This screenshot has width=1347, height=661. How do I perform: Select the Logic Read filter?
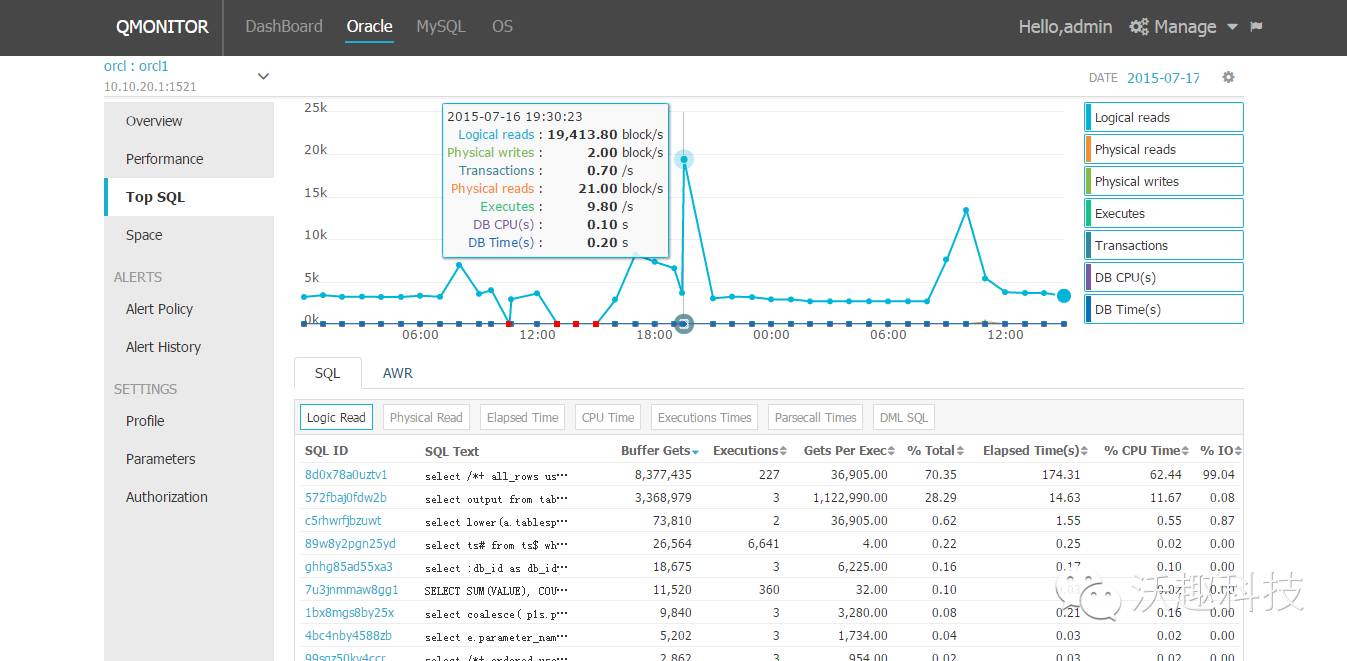pos(336,417)
